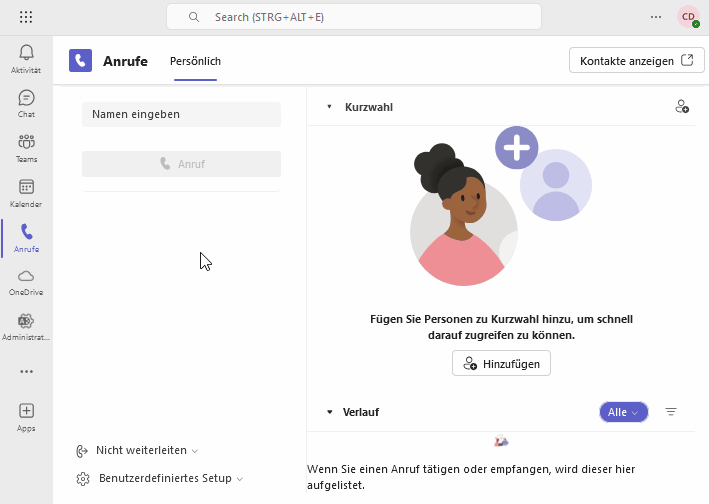Open OneDrive in the sidebar
The width and height of the screenshot is (709, 504).
[26, 283]
